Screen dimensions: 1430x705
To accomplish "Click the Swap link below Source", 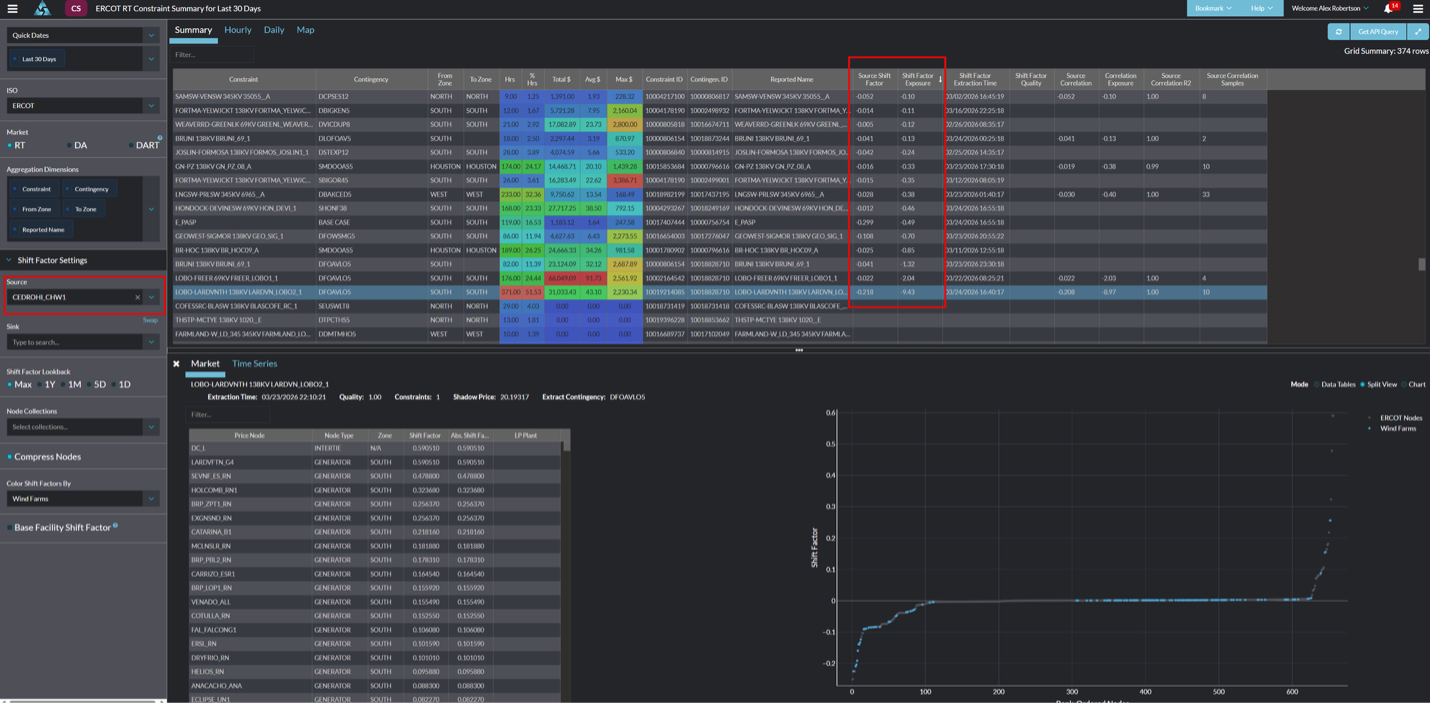I will (x=150, y=320).
